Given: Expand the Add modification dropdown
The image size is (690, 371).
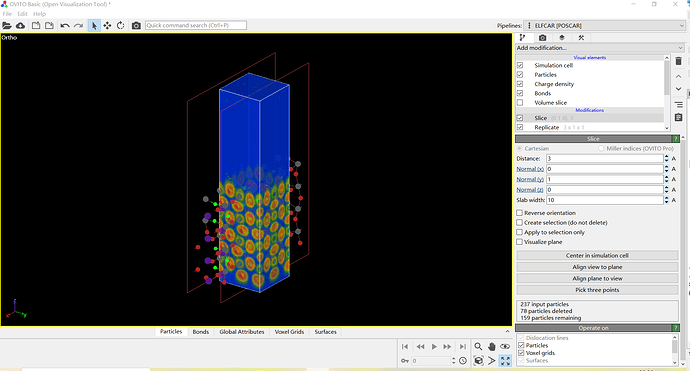Looking at the screenshot, I should pyautogui.click(x=600, y=48).
